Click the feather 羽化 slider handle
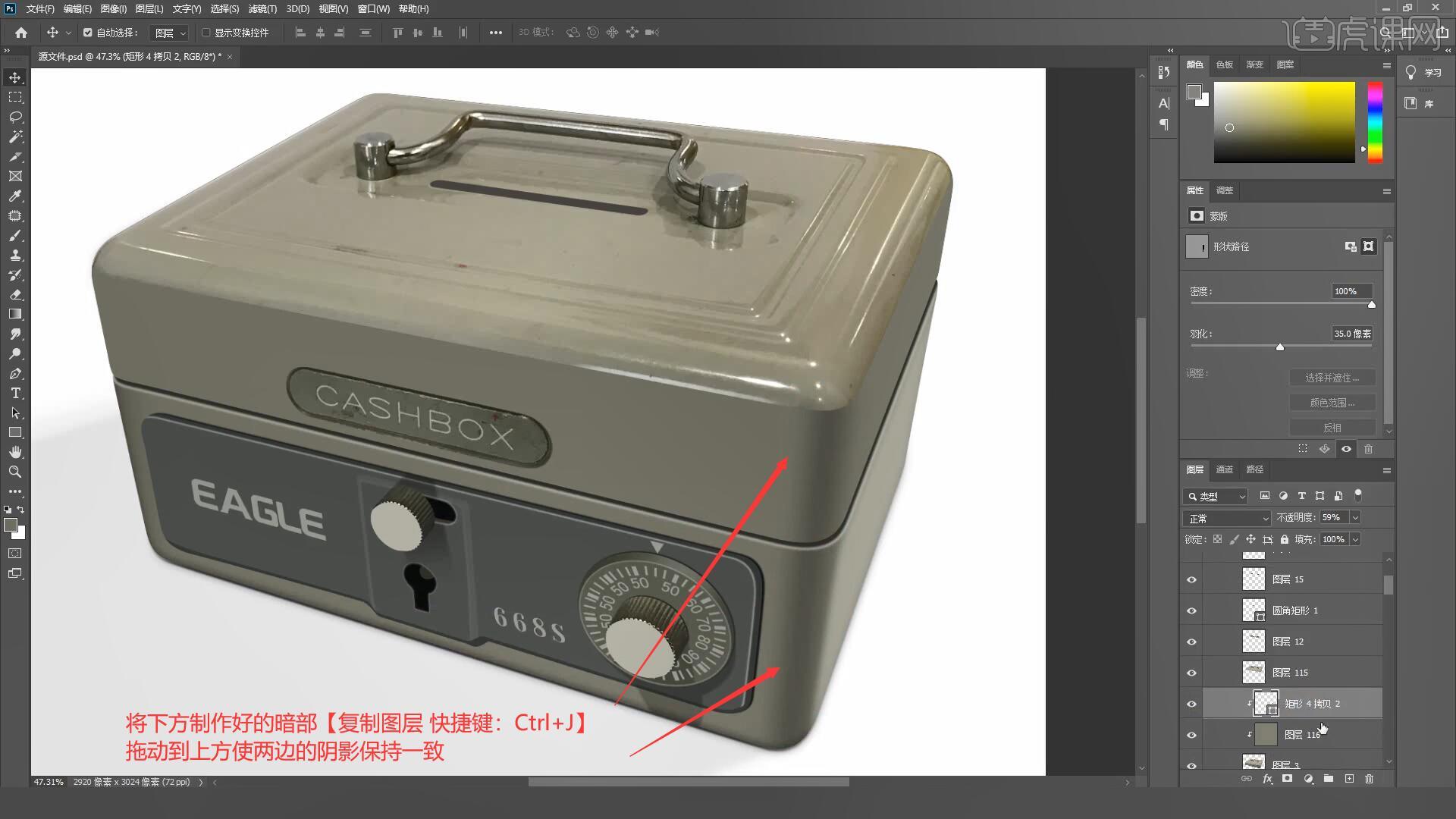 tap(1280, 347)
